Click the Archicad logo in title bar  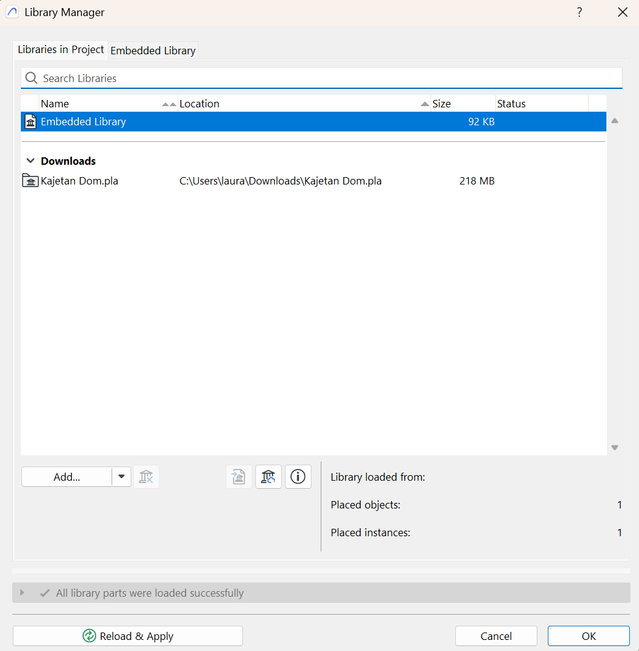[12, 12]
